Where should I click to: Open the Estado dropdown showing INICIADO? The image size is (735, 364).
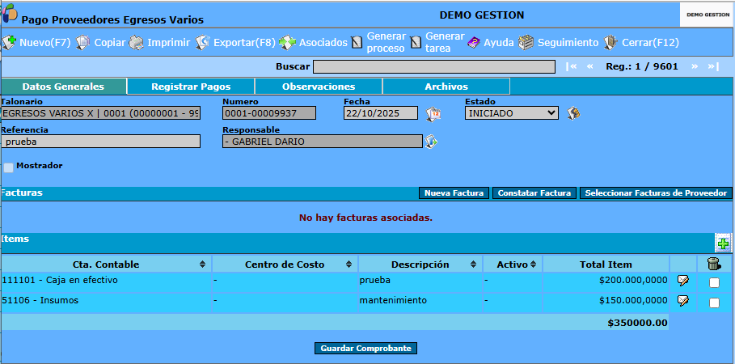coord(511,113)
